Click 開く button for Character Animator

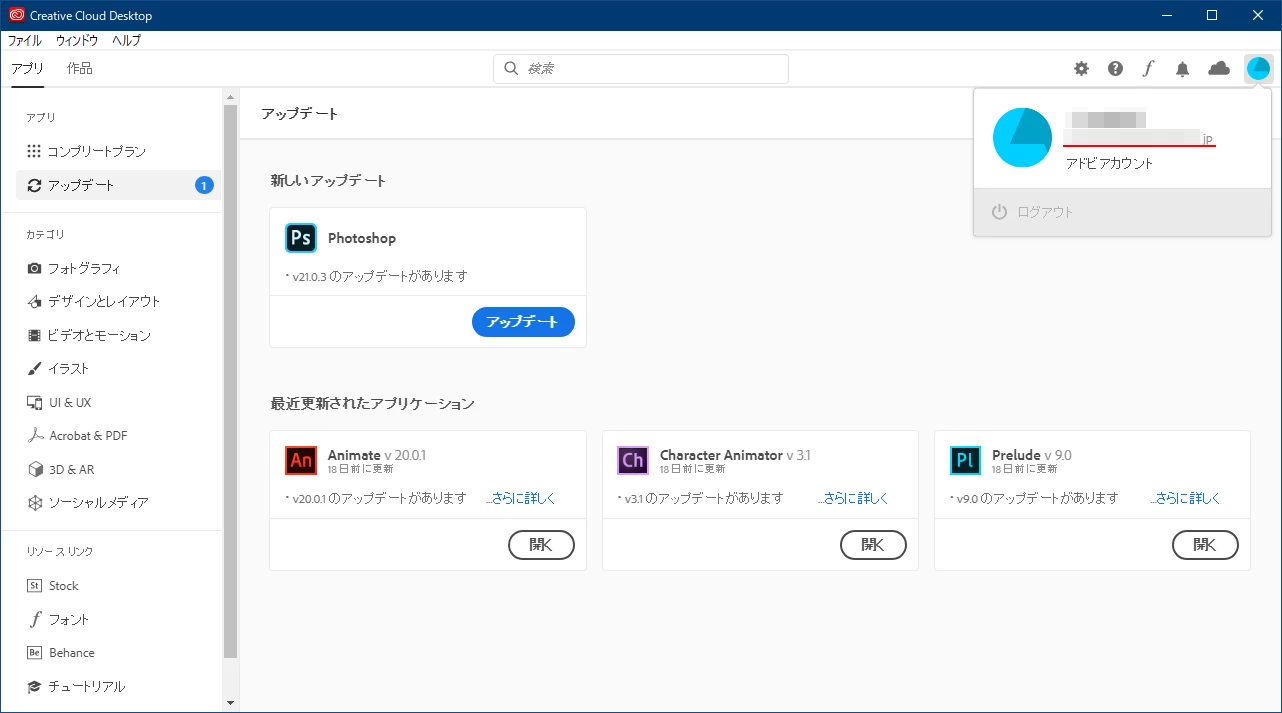[874, 545]
